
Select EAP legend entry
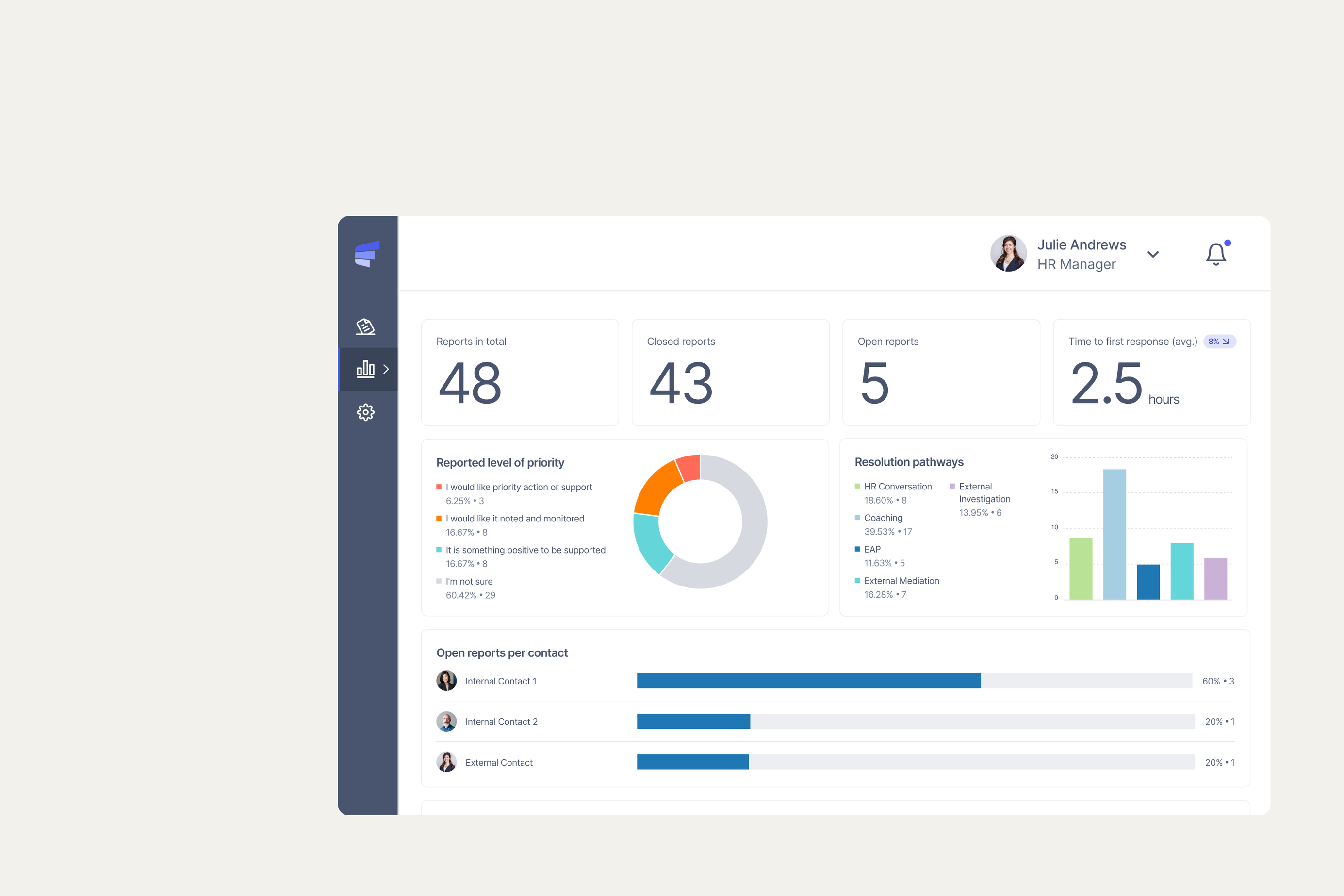click(x=880, y=555)
